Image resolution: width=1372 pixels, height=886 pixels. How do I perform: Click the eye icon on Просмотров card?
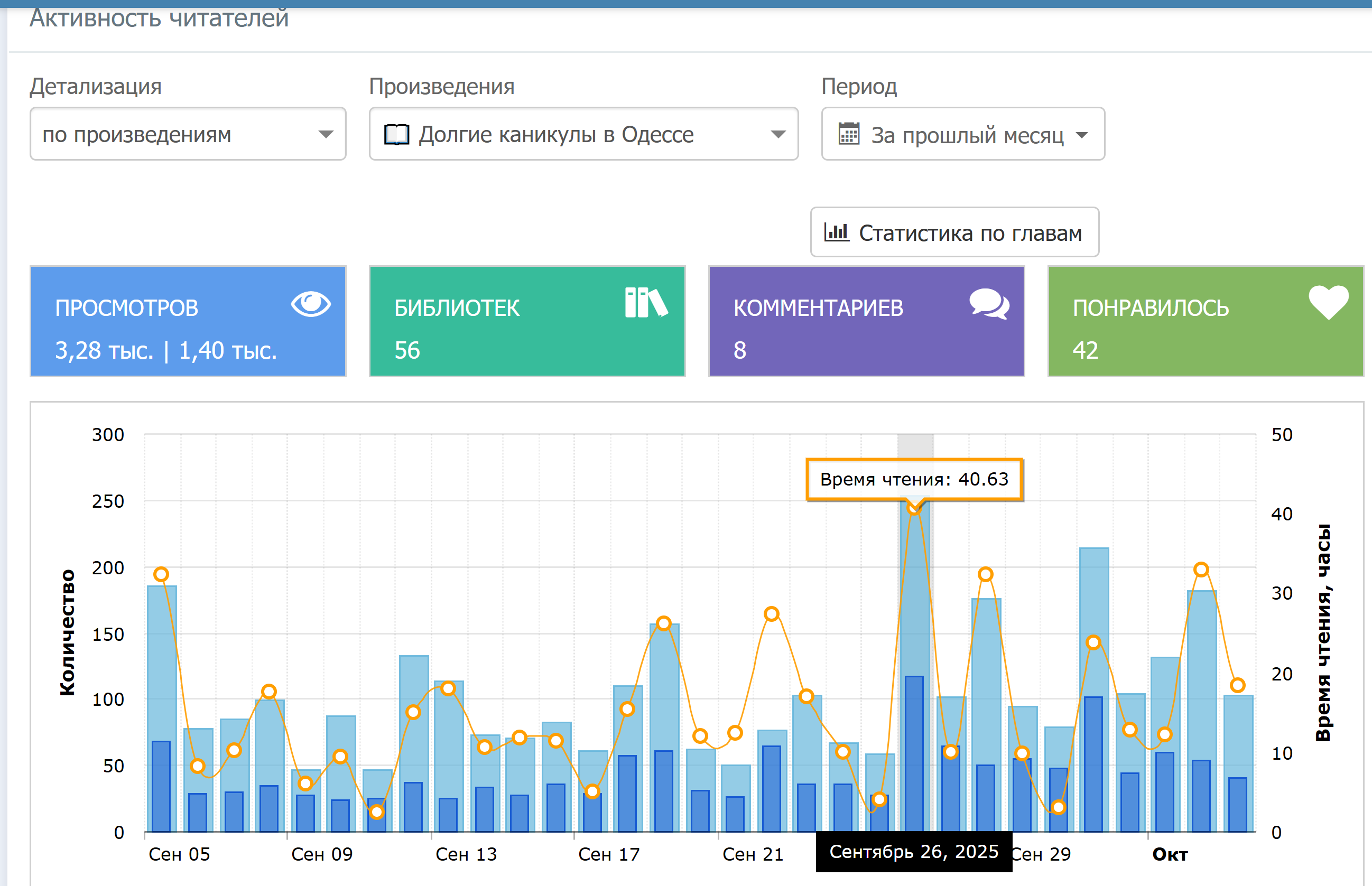311,303
